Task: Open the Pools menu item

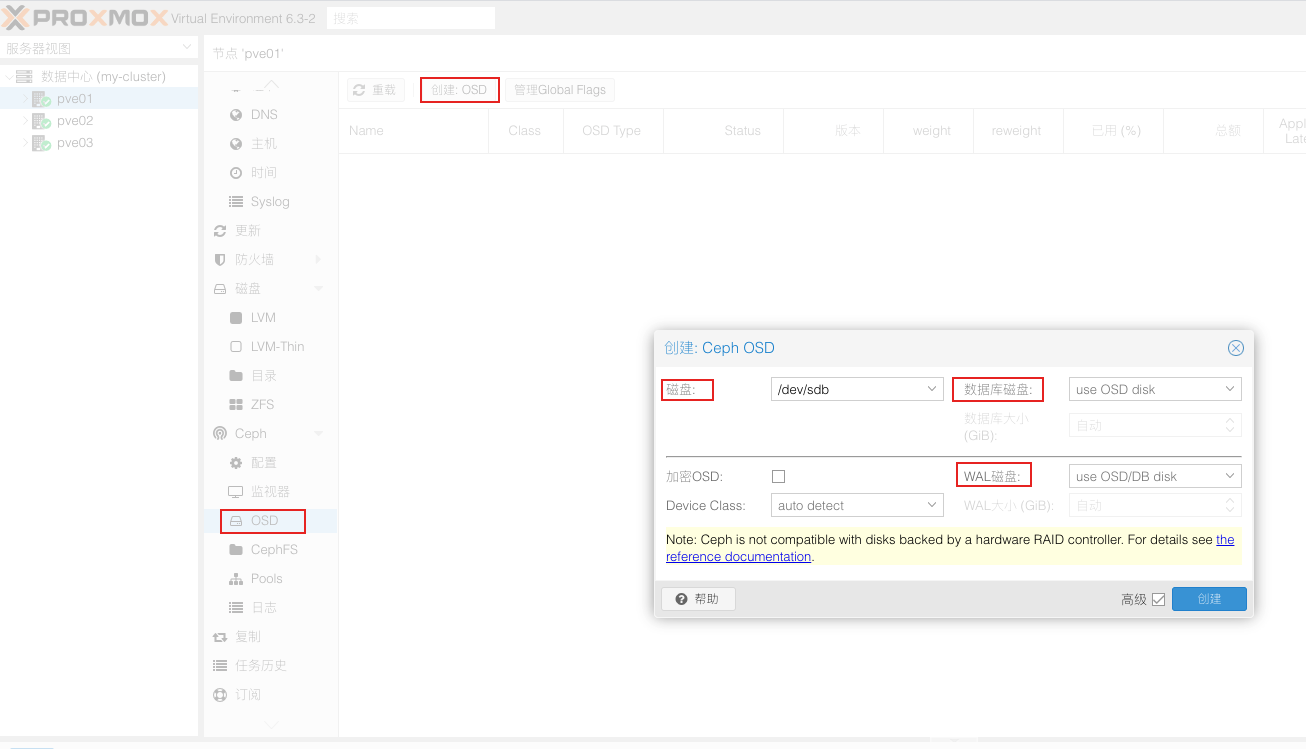Action: pos(271,579)
